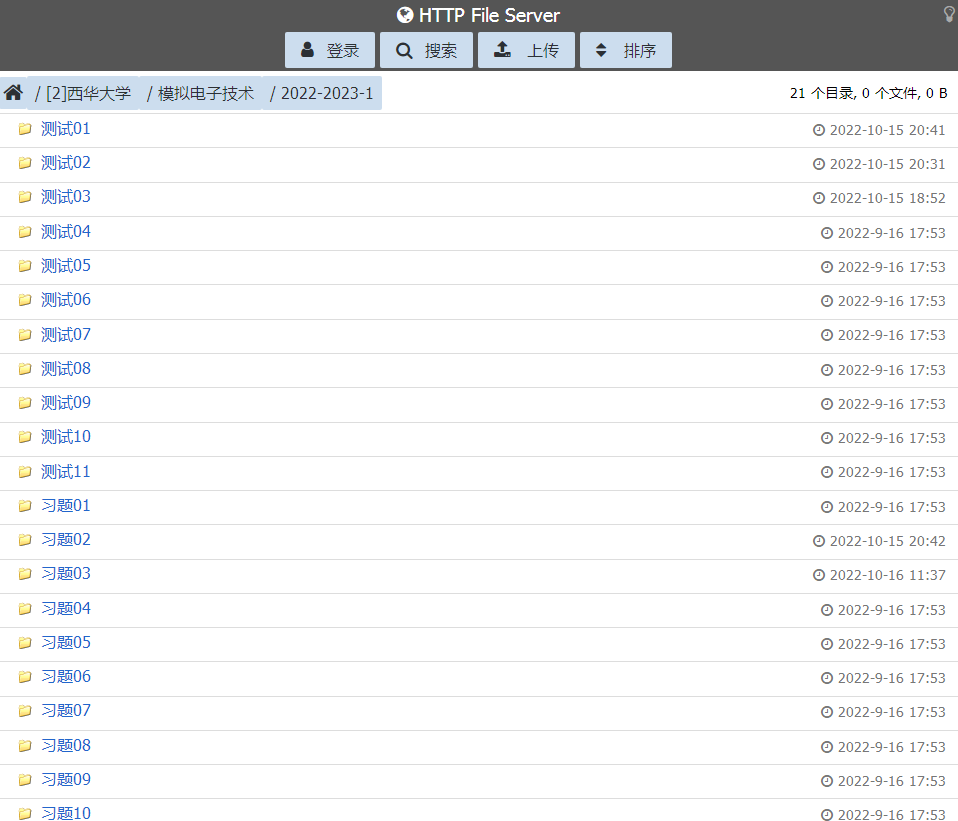Click folder icon for 测试02
The width and height of the screenshot is (958, 821).
25,163
